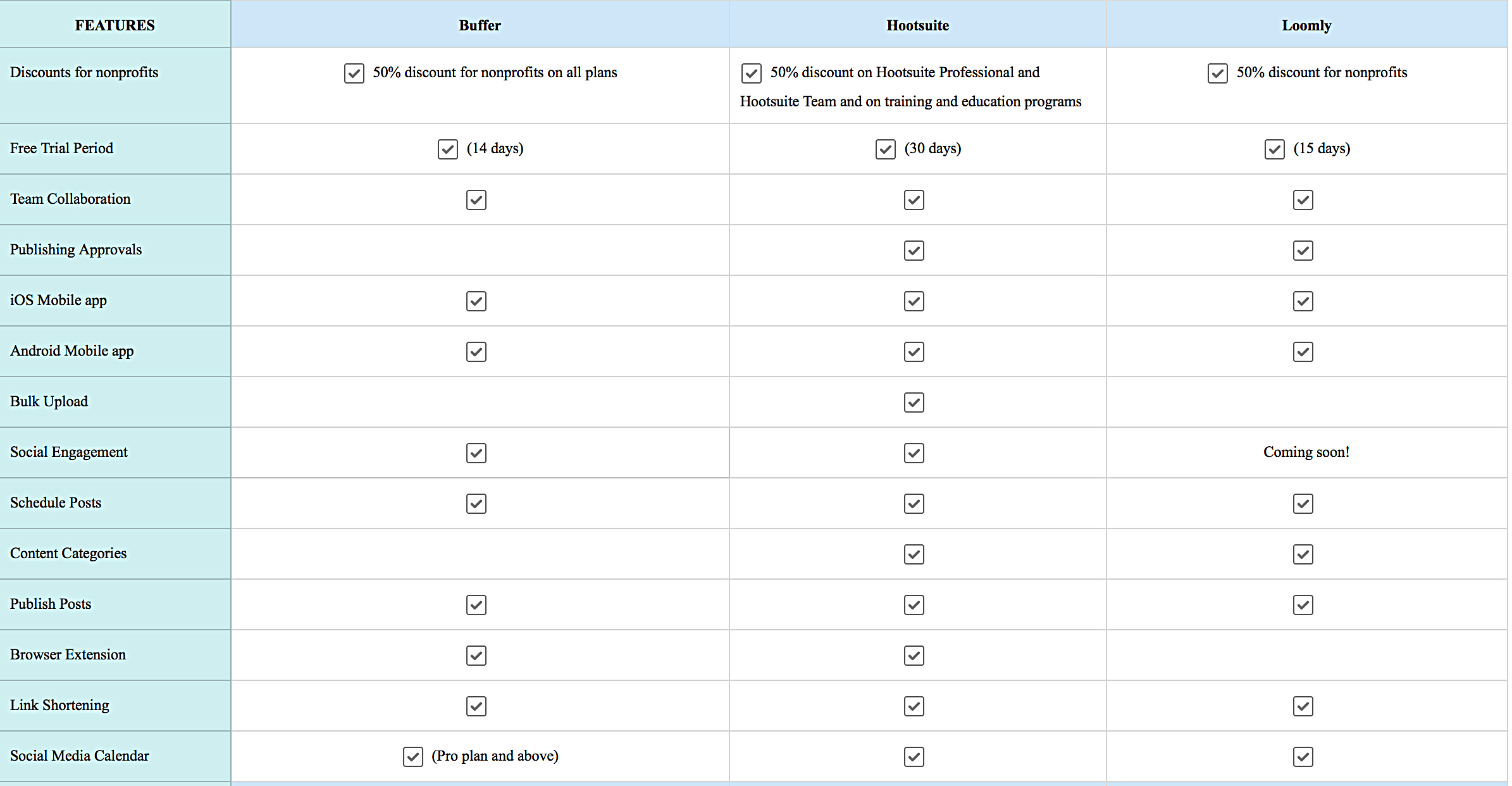Click the 'Social Engagement' row label

pos(69,452)
